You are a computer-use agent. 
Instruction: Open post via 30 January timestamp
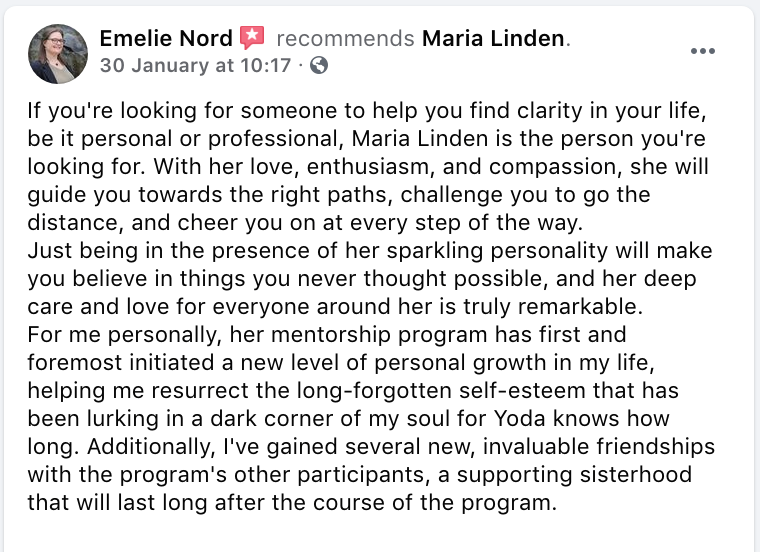[195, 65]
